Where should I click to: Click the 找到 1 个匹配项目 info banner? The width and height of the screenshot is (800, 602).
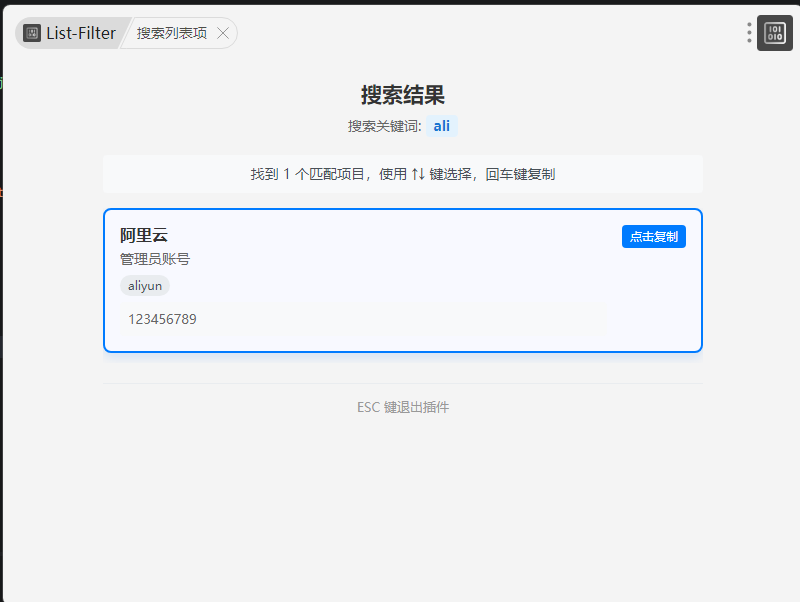click(x=403, y=174)
